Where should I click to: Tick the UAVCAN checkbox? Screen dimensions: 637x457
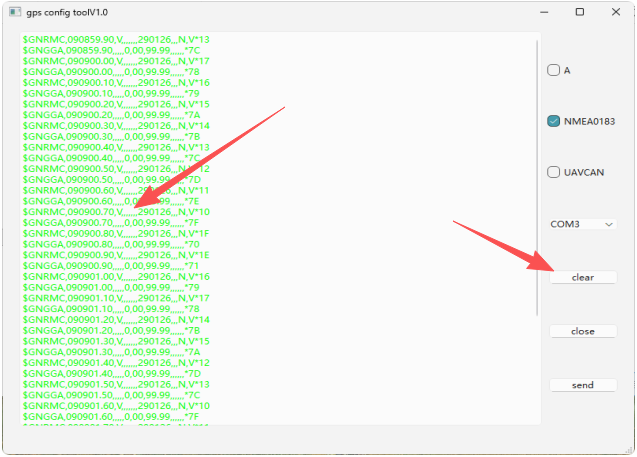point(553,172)
